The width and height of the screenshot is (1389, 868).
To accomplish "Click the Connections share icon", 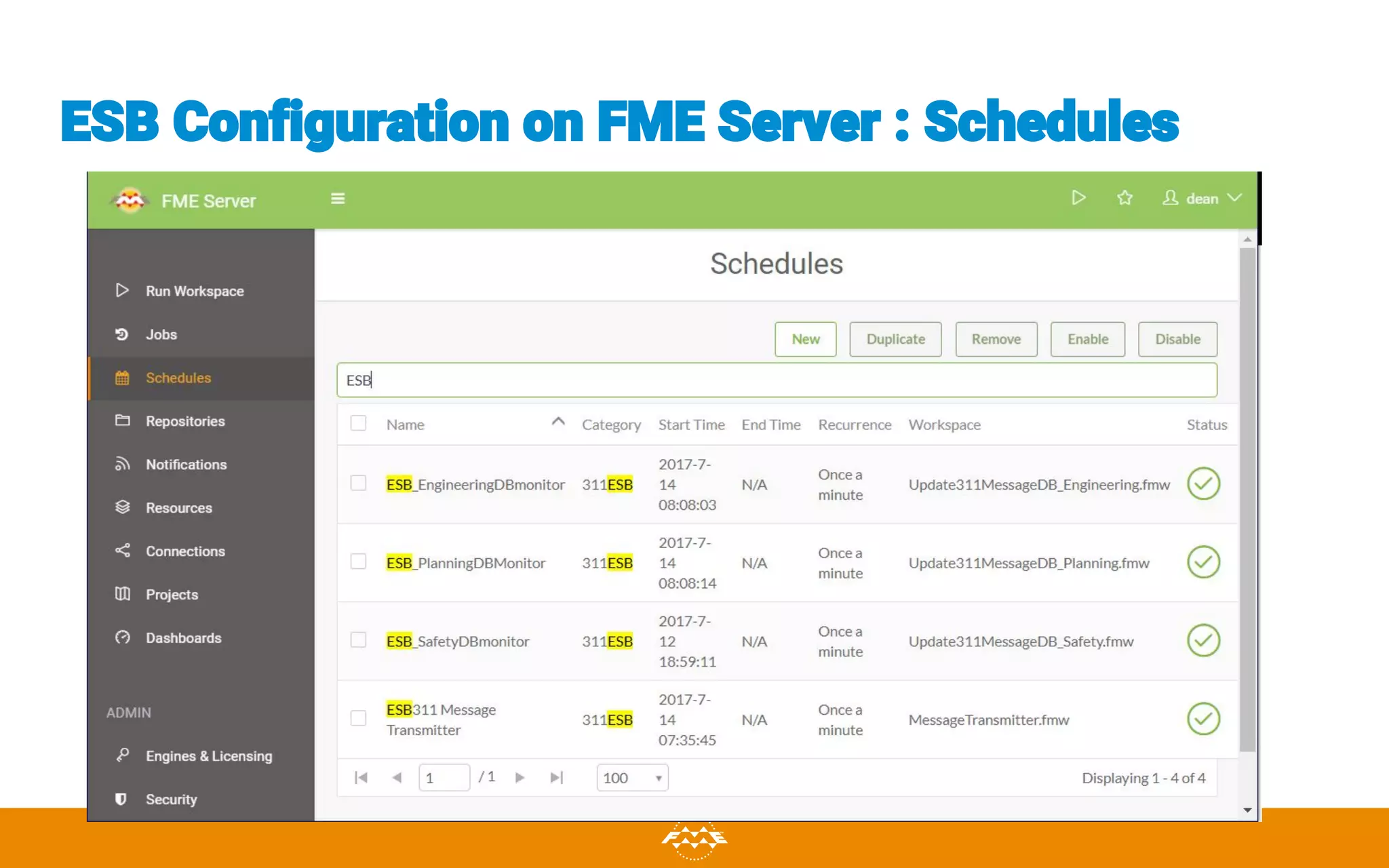I will [x=122, y=551].
